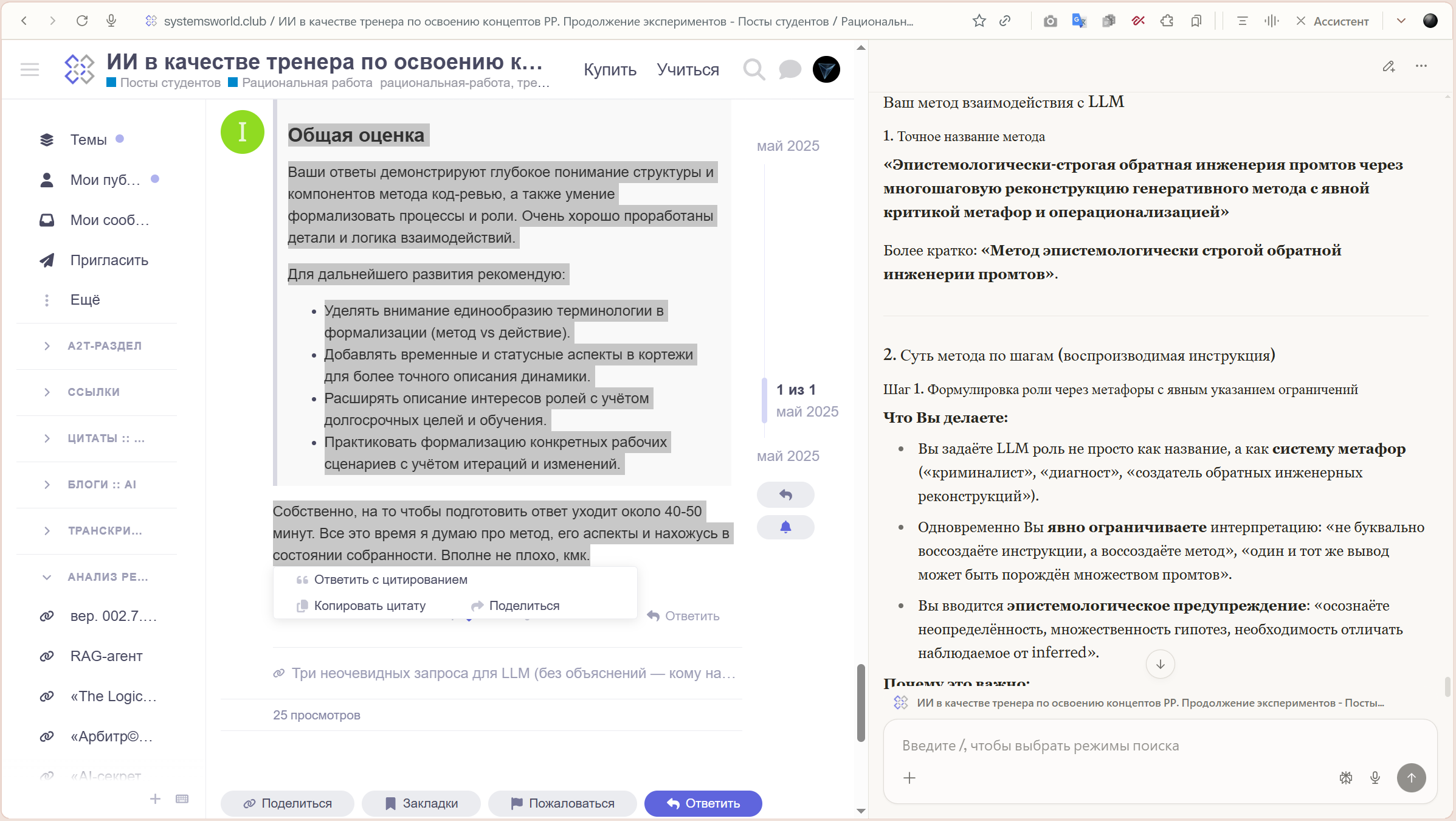
Task: Click the Пожаловаться button
Action: coord(562,803)
